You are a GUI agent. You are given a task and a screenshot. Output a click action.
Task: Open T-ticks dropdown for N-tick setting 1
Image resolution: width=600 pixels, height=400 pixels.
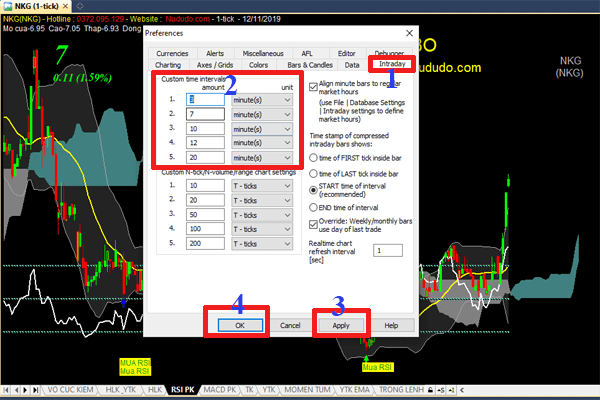coord(262,186)
